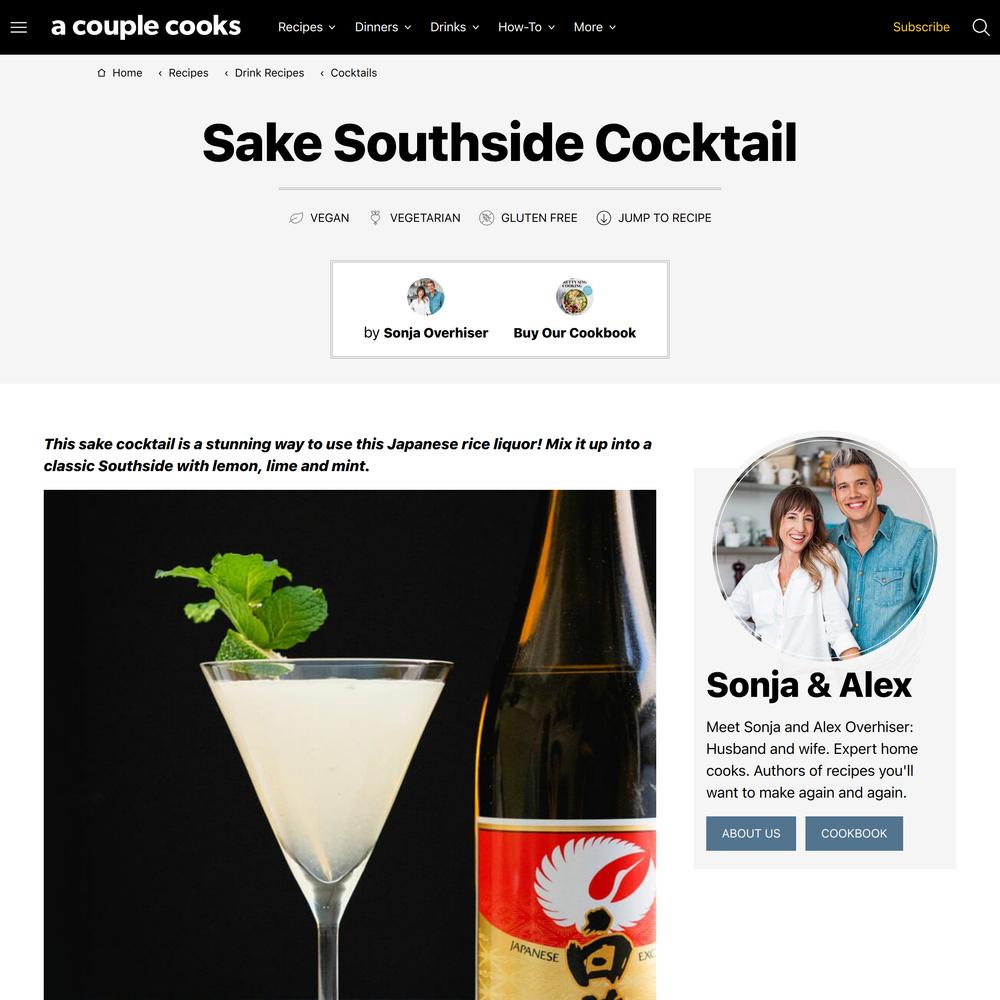Open the More nav menu

coord(594,27)
